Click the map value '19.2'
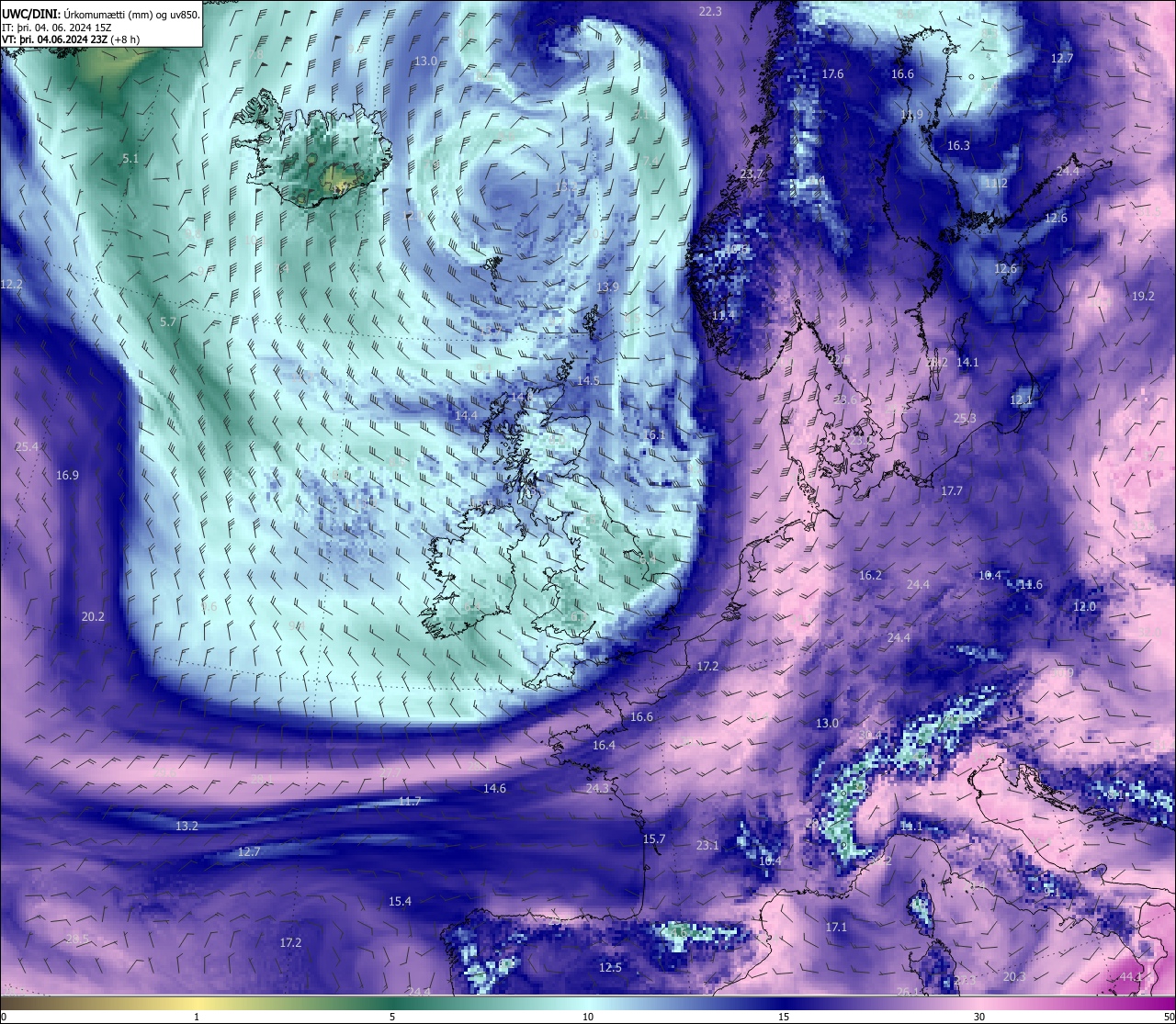Viewport: 1176px width, 1024px height. tap(1143, 296)
